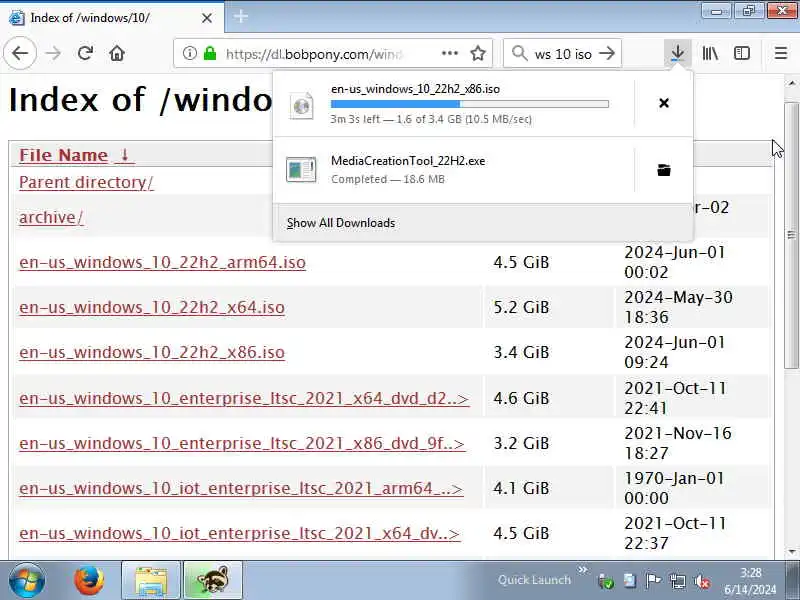Select the Index of /windows/10/ tab

111,17
